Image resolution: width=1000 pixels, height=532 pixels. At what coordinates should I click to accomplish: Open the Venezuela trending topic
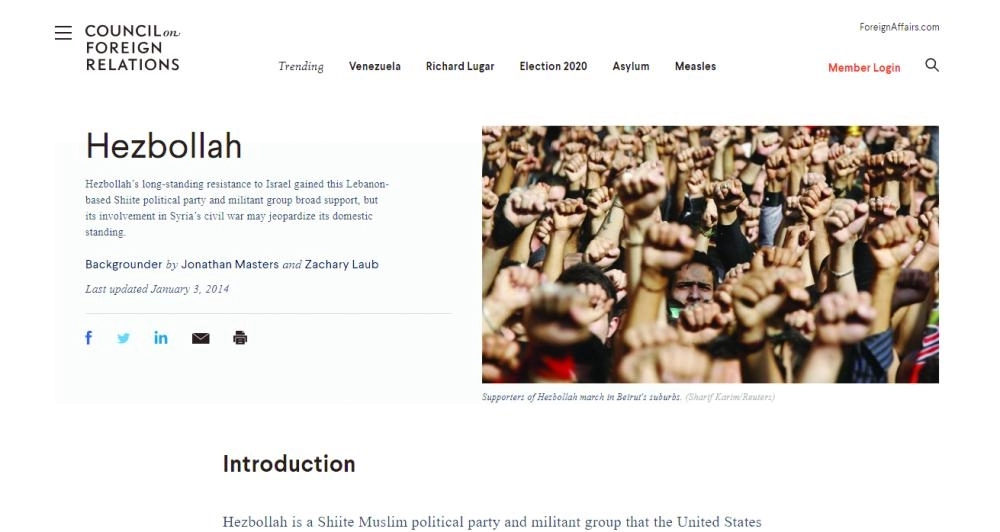click(x=375, y=67)
